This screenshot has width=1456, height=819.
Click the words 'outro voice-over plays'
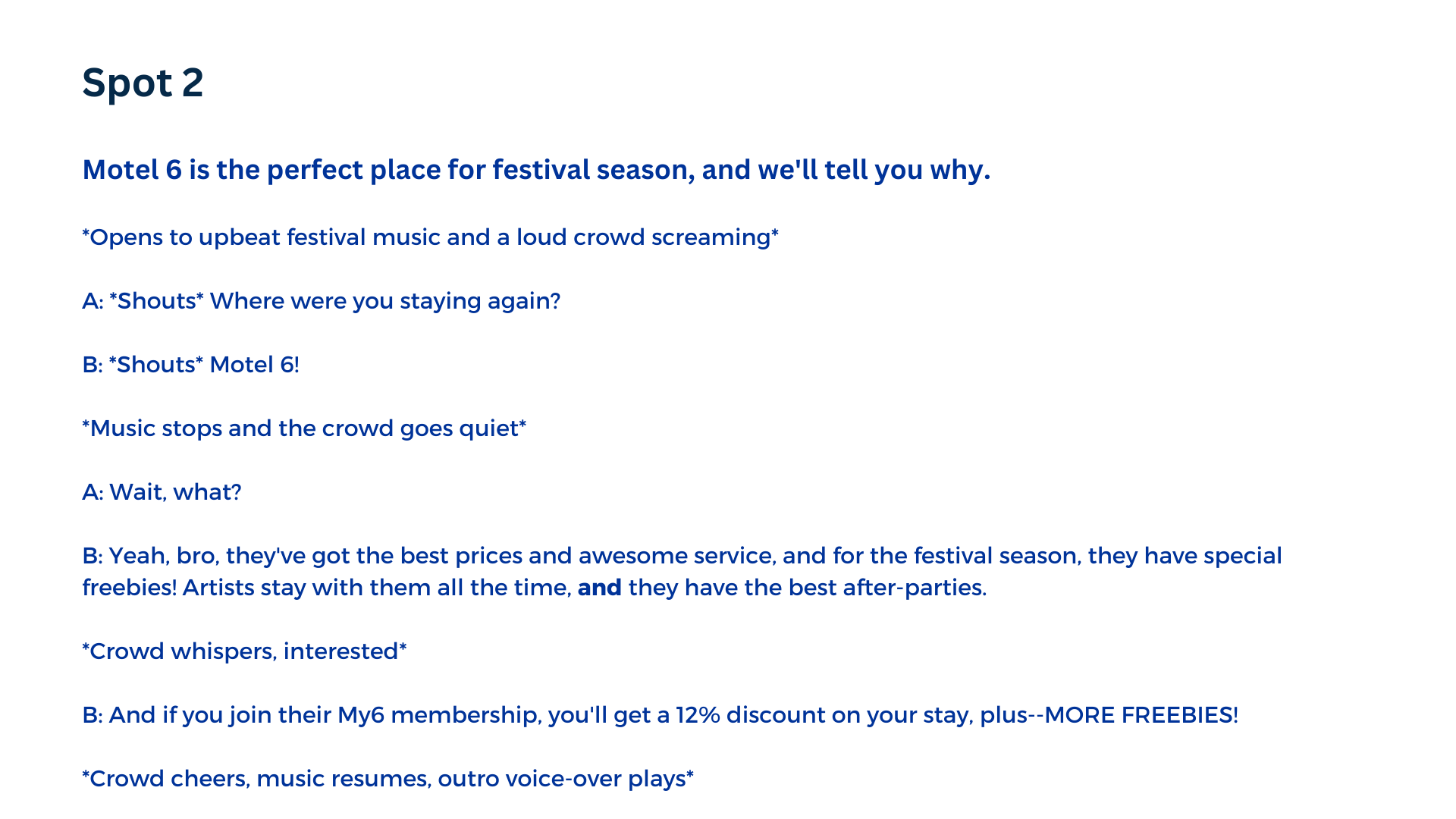pos(564,779)
